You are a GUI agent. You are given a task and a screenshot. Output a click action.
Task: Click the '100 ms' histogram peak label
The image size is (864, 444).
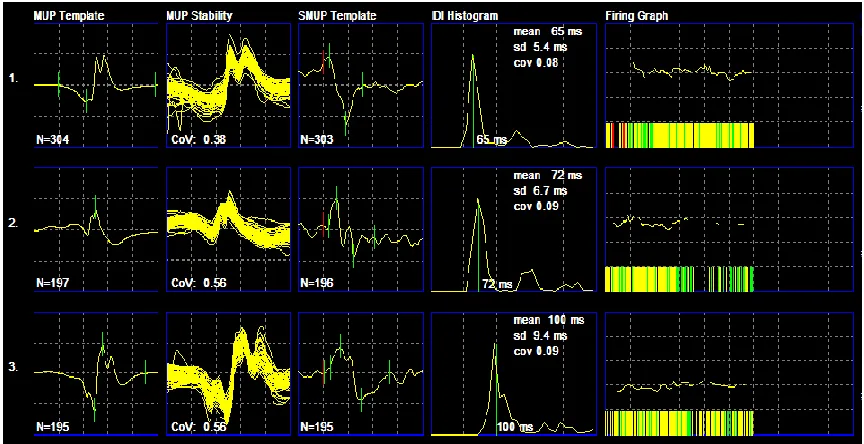coord(515,427)
